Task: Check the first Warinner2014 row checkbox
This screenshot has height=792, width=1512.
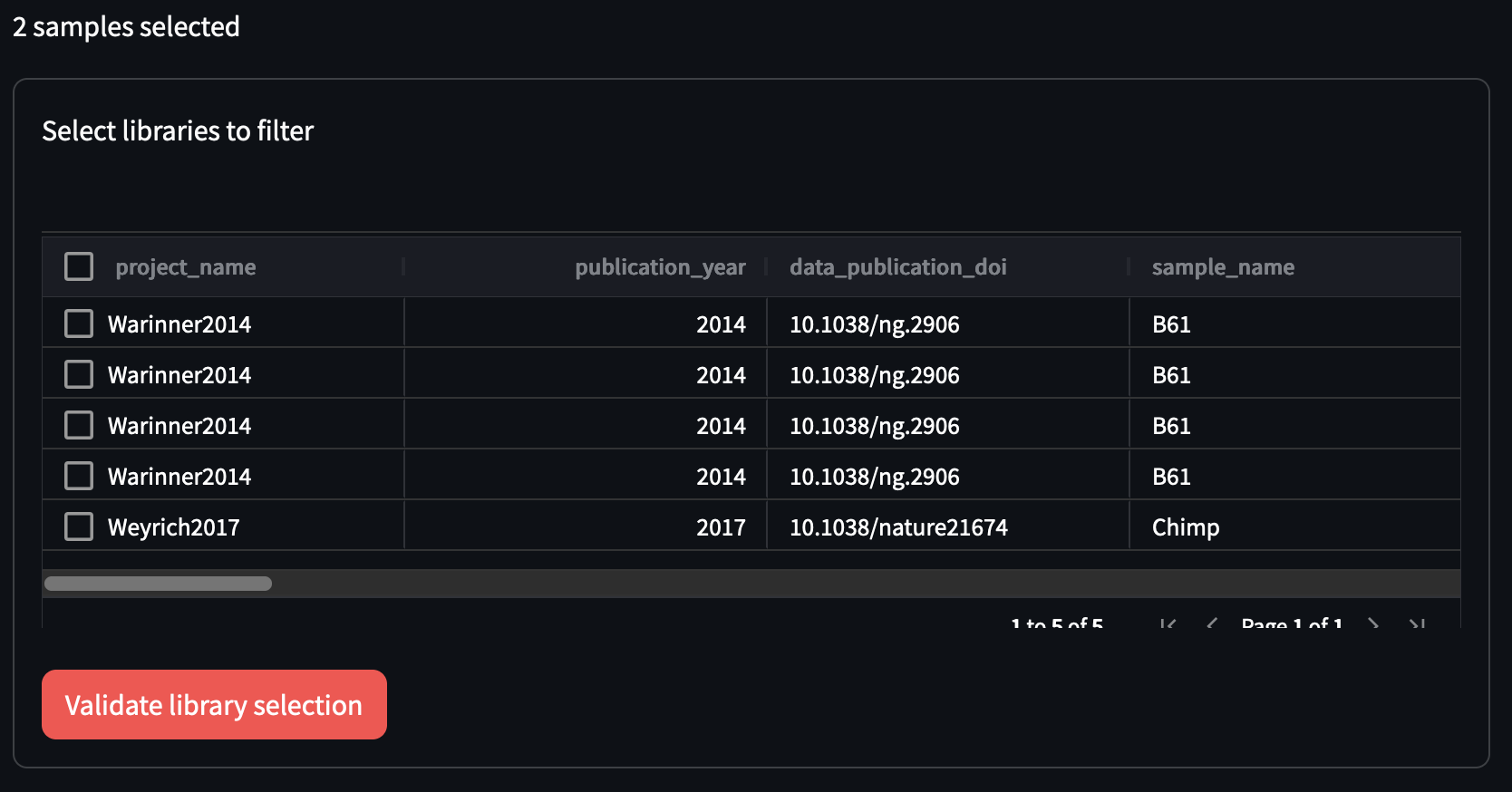Action: 79,324
